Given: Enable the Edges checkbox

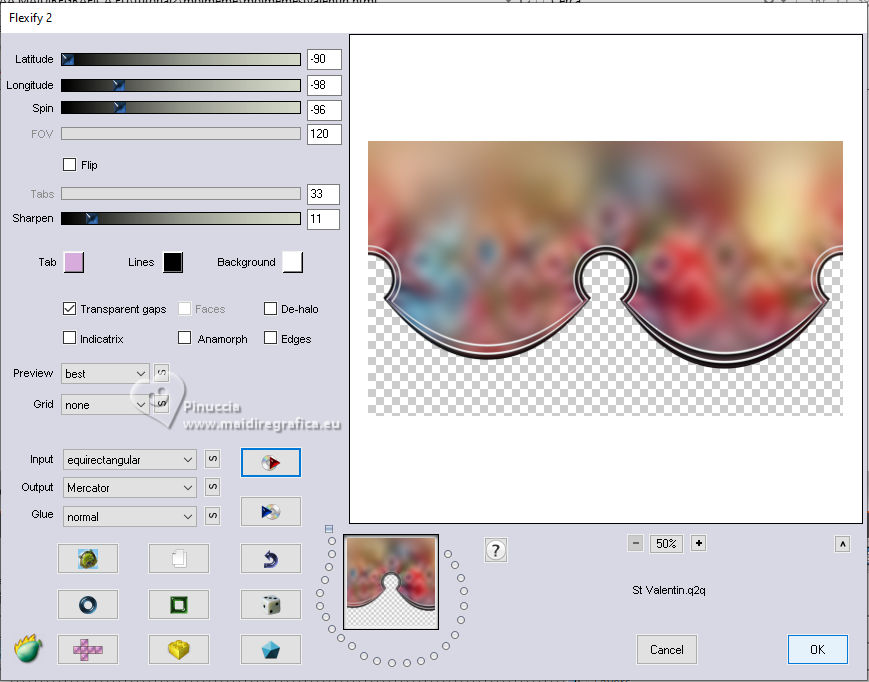Looking at the screenshot, I should [270, 338].
